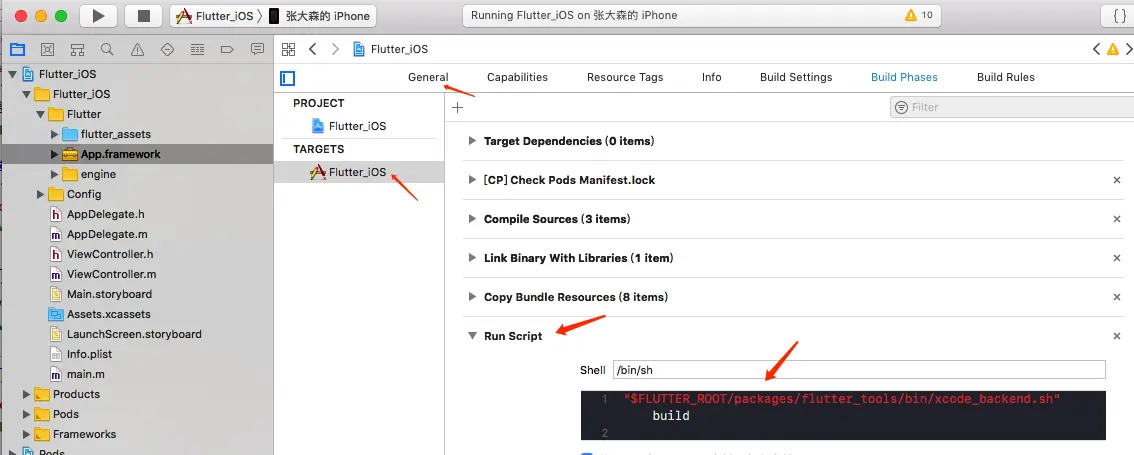1134x455 pixels.
Task: Click the Filter search field
Action: coord(1012,107)
